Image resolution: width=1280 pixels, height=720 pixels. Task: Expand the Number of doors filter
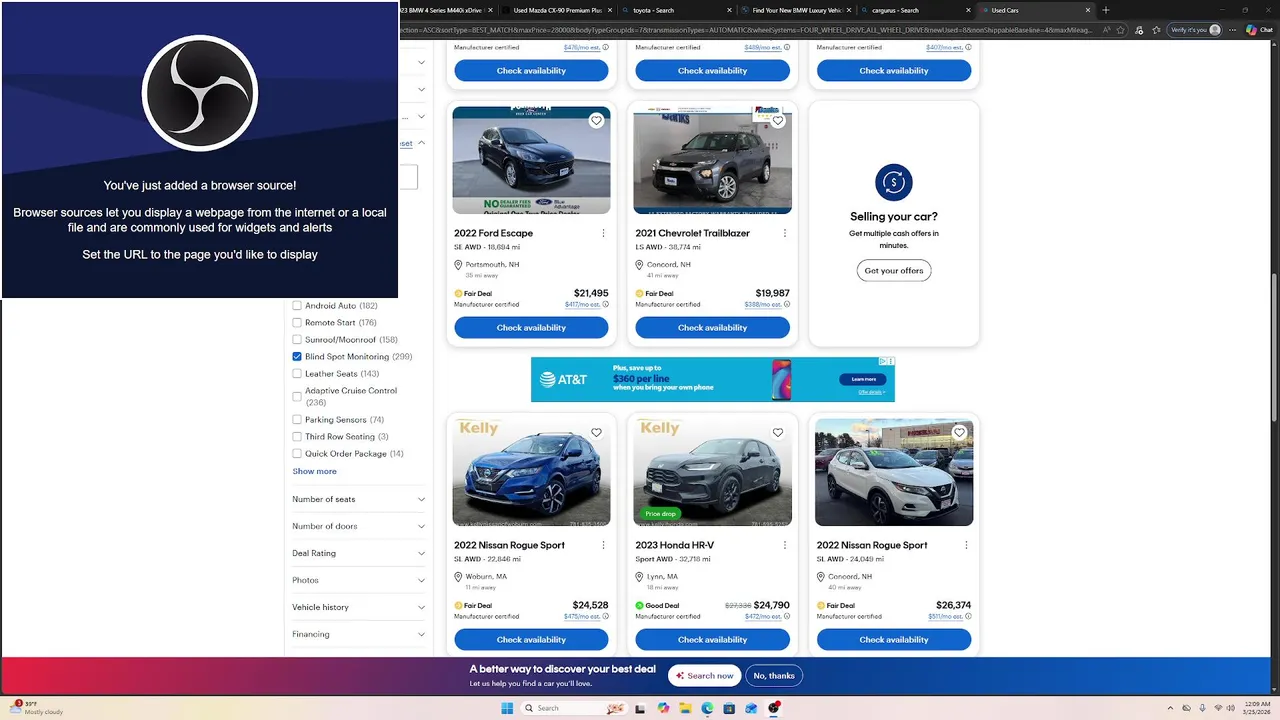point(358,526)
